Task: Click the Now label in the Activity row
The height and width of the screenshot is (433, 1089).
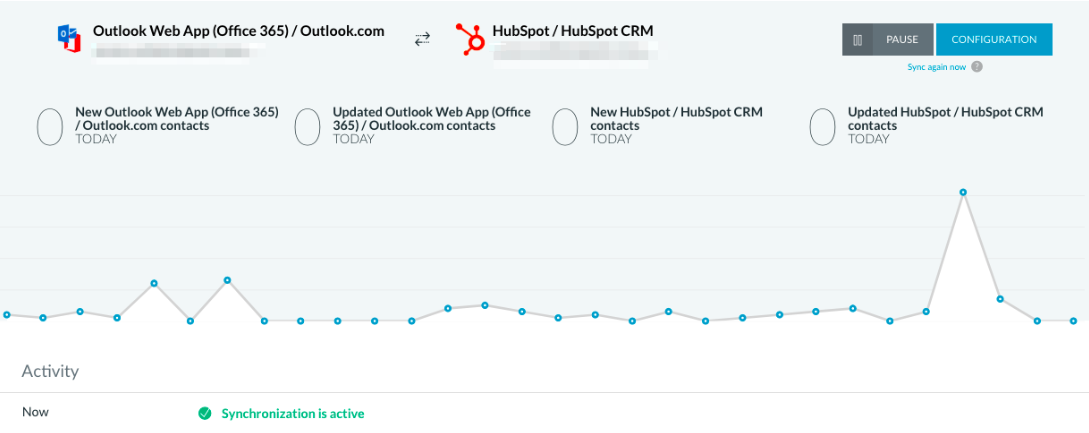Action: pyautogui.click(x=35, y=412)
